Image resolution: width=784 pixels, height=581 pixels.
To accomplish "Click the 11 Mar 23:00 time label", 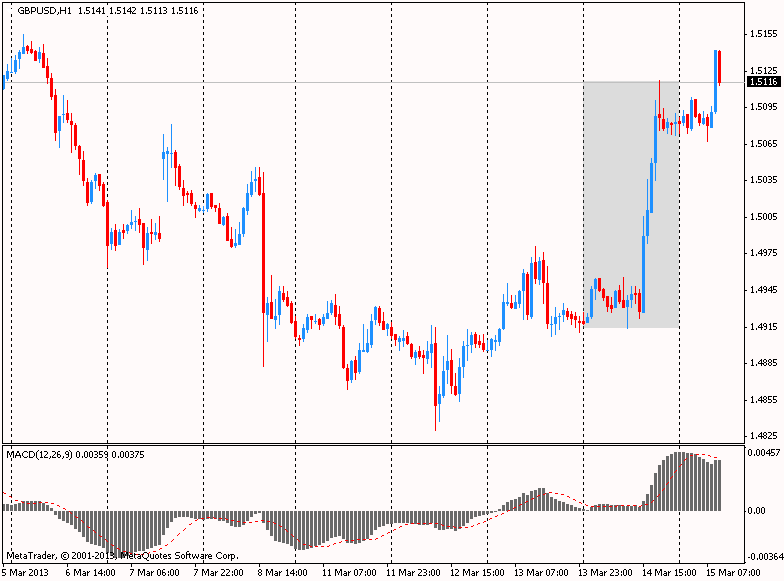I will coord(413,572).
